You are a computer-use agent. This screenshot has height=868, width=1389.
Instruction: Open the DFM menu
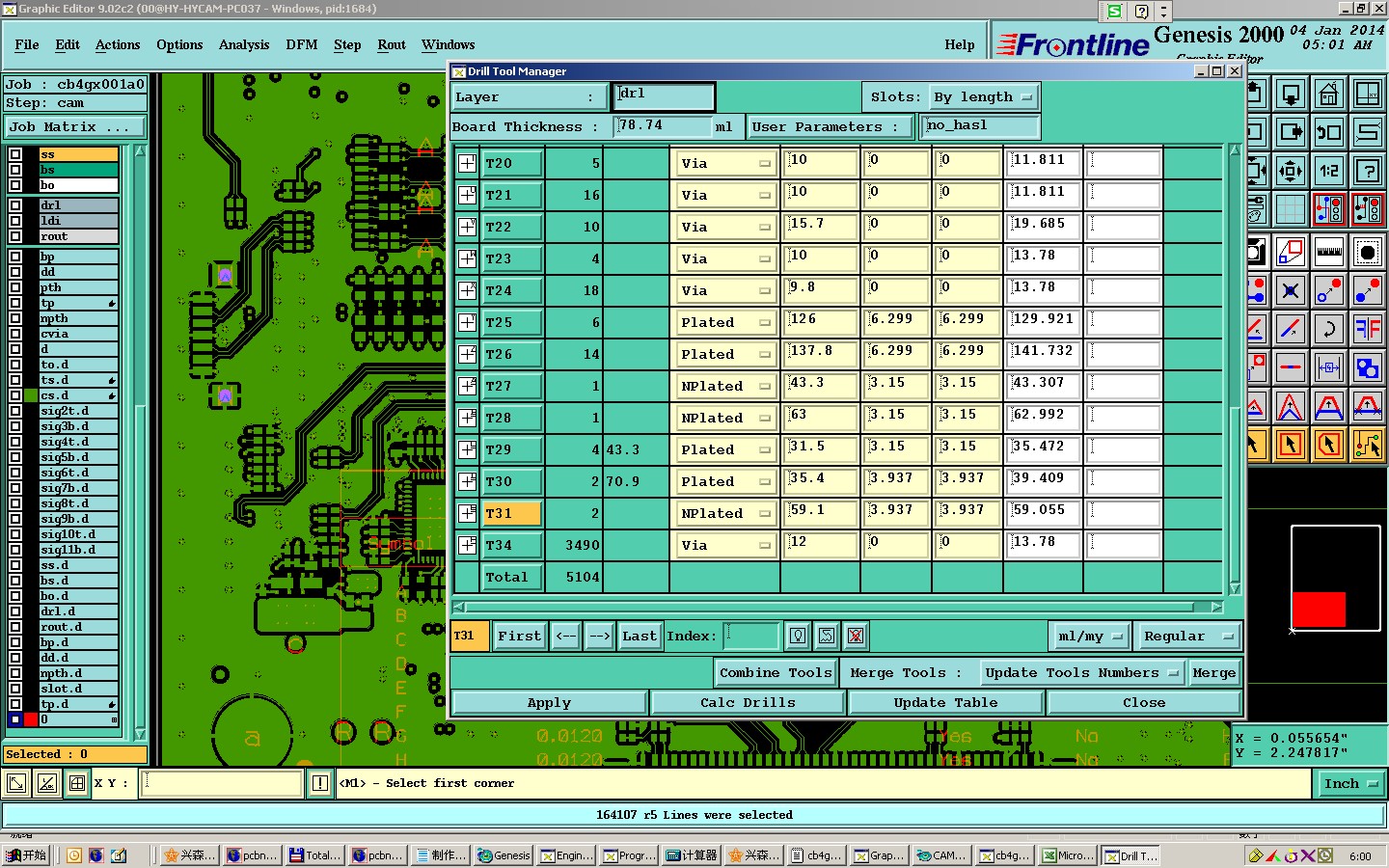coord(302,45)
